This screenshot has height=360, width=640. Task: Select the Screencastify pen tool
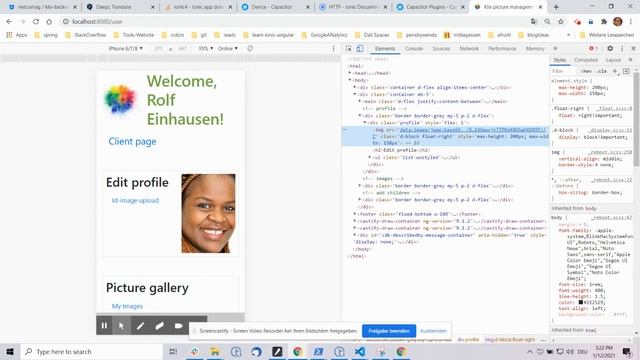click(x=140, y=325)
